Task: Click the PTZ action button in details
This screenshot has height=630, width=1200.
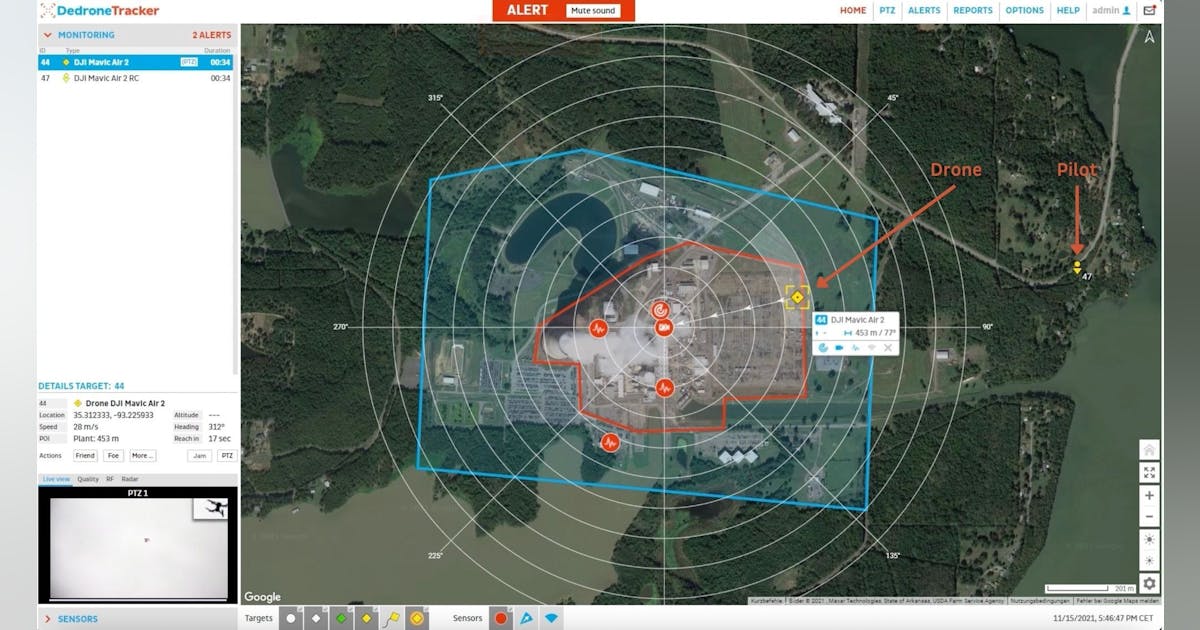Action: tap(226, 455)
